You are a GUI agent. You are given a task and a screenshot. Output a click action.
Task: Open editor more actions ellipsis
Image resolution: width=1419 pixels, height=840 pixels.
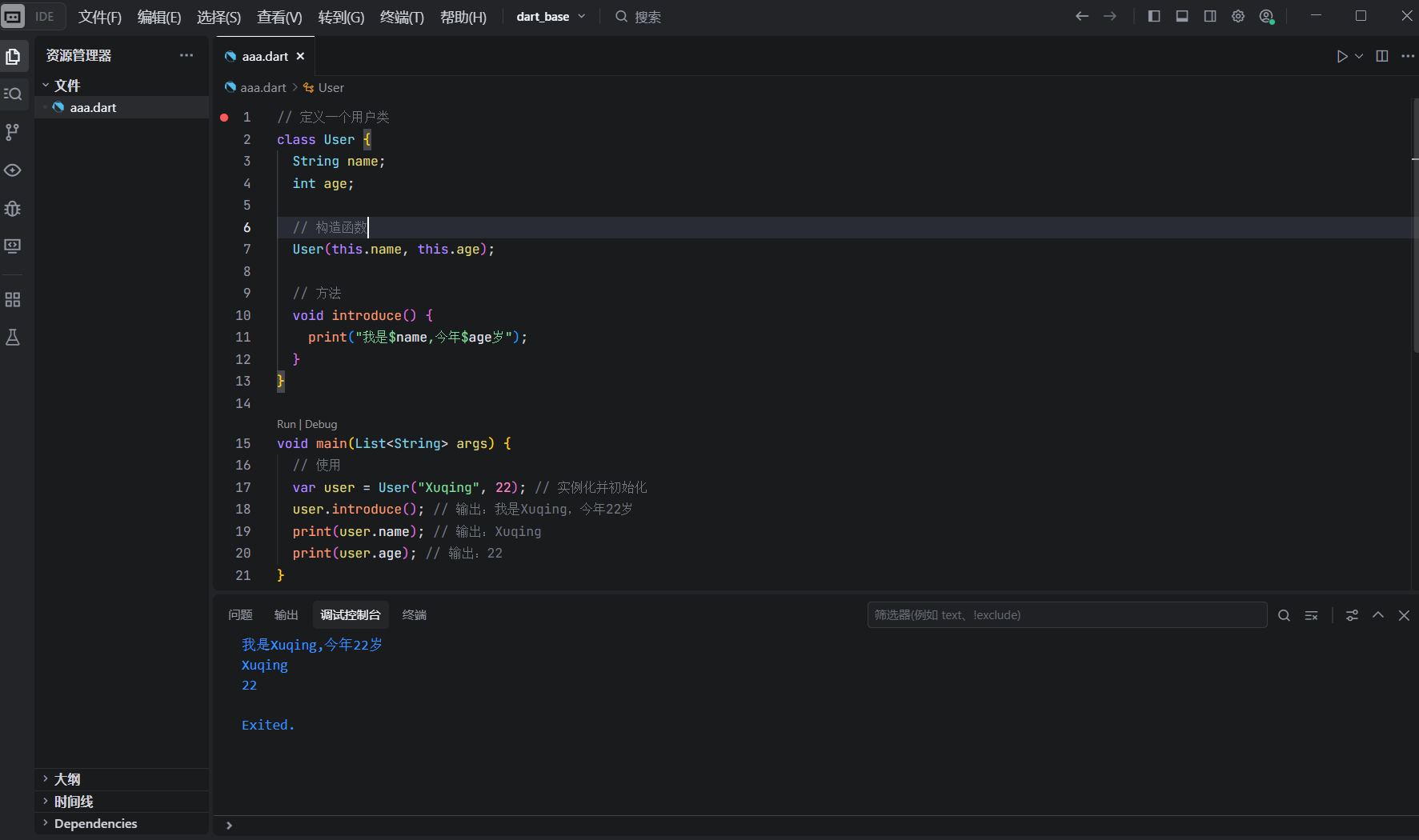click(1408, 56)
